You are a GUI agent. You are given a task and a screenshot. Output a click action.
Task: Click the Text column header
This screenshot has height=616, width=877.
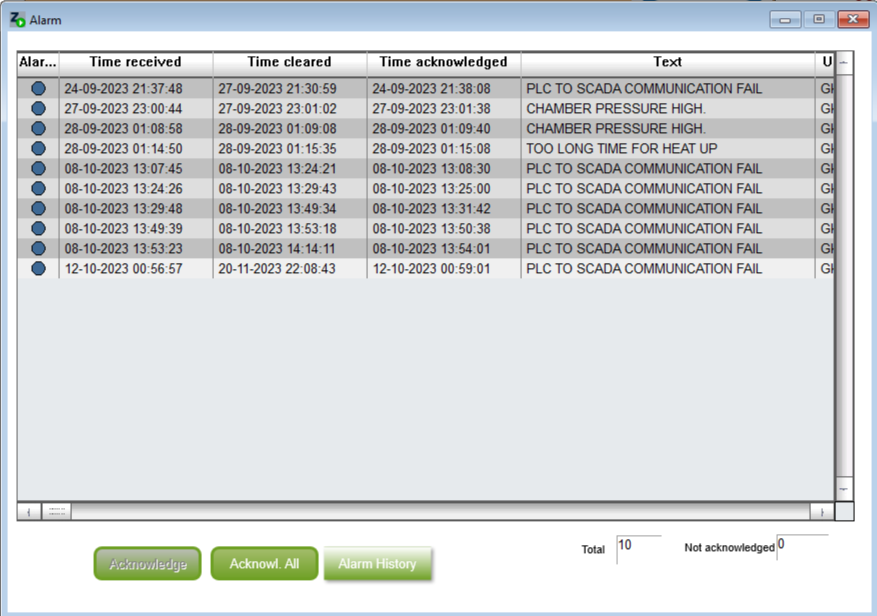click(668, 63)
